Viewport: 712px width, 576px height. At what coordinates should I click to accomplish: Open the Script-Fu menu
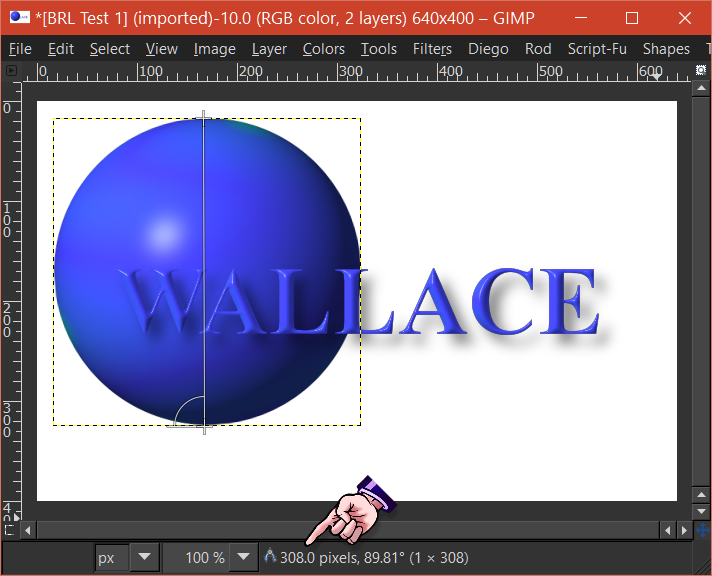click(597, 49)
